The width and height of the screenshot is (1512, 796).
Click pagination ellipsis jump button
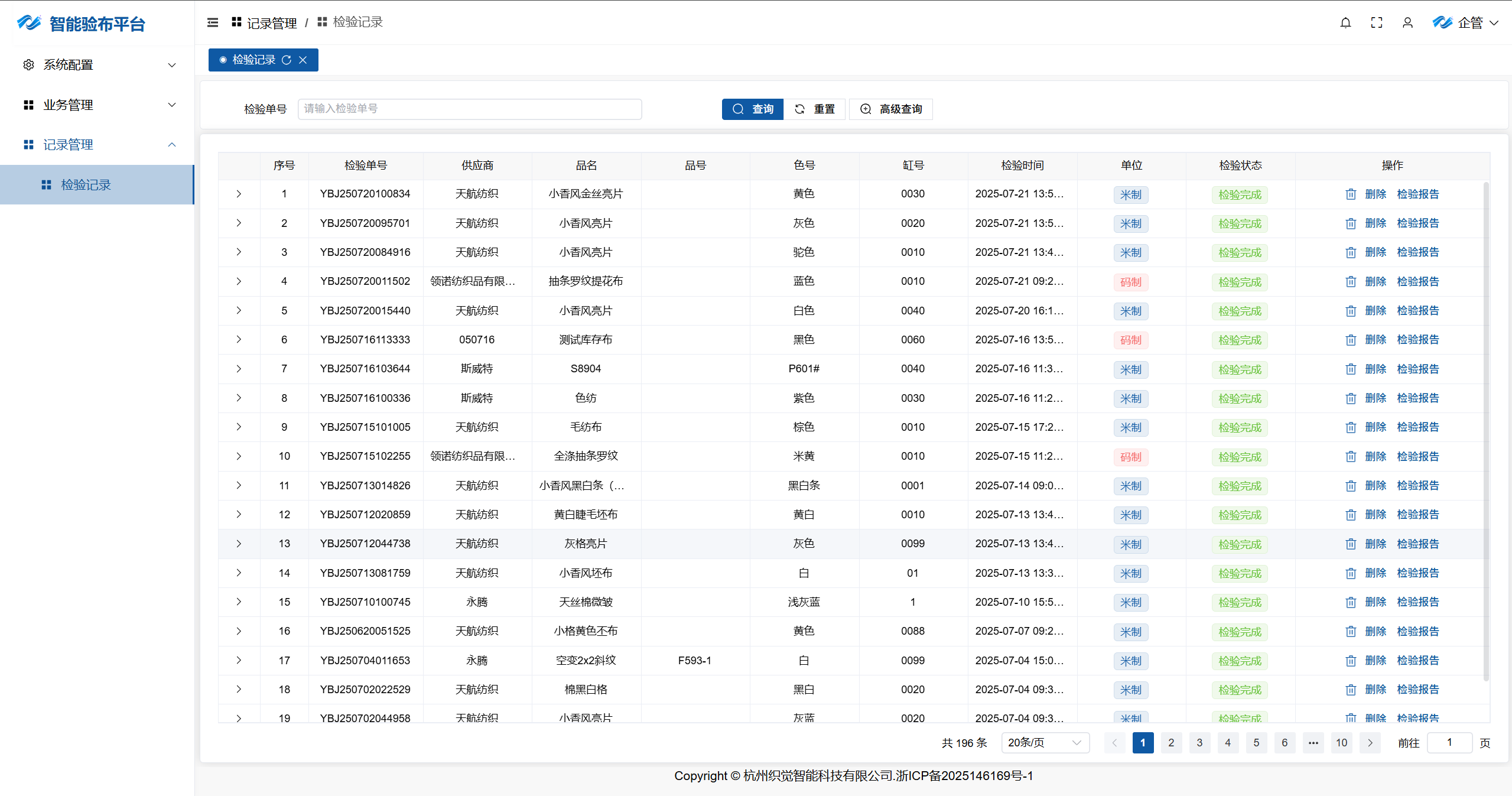[x=1313, y=743]
